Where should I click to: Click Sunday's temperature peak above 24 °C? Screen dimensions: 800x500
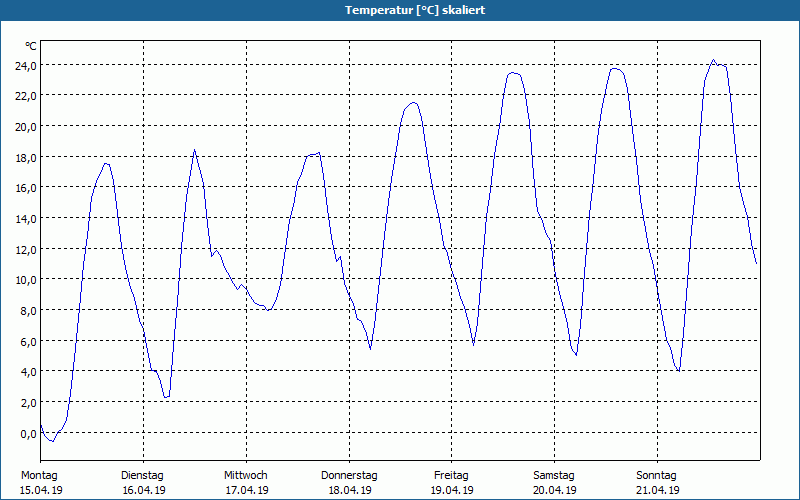tap(714, 60)
